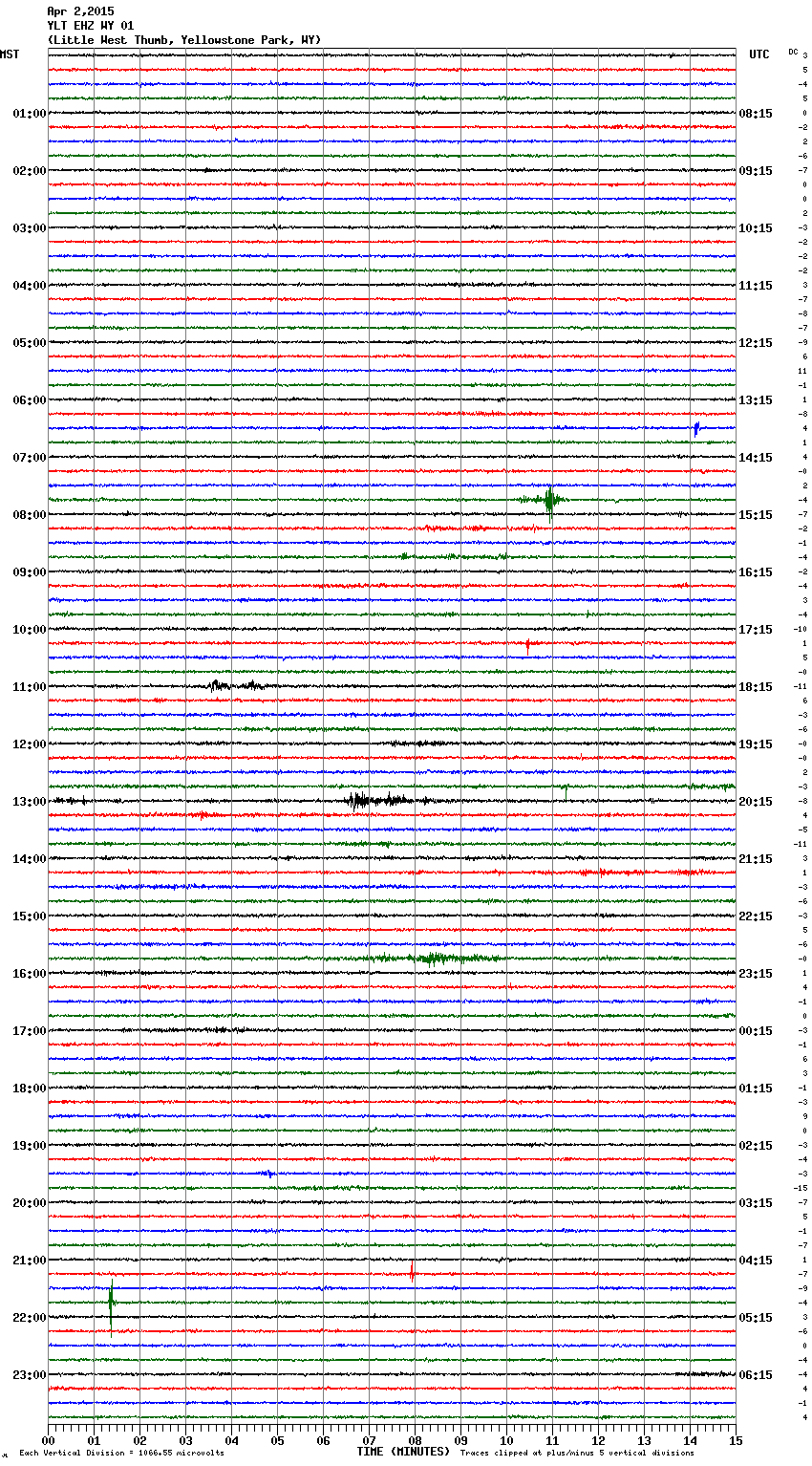This screenshot has height=1466, width=812.
Task: Select the 06:00 MST row label
Action: (30, 400)
